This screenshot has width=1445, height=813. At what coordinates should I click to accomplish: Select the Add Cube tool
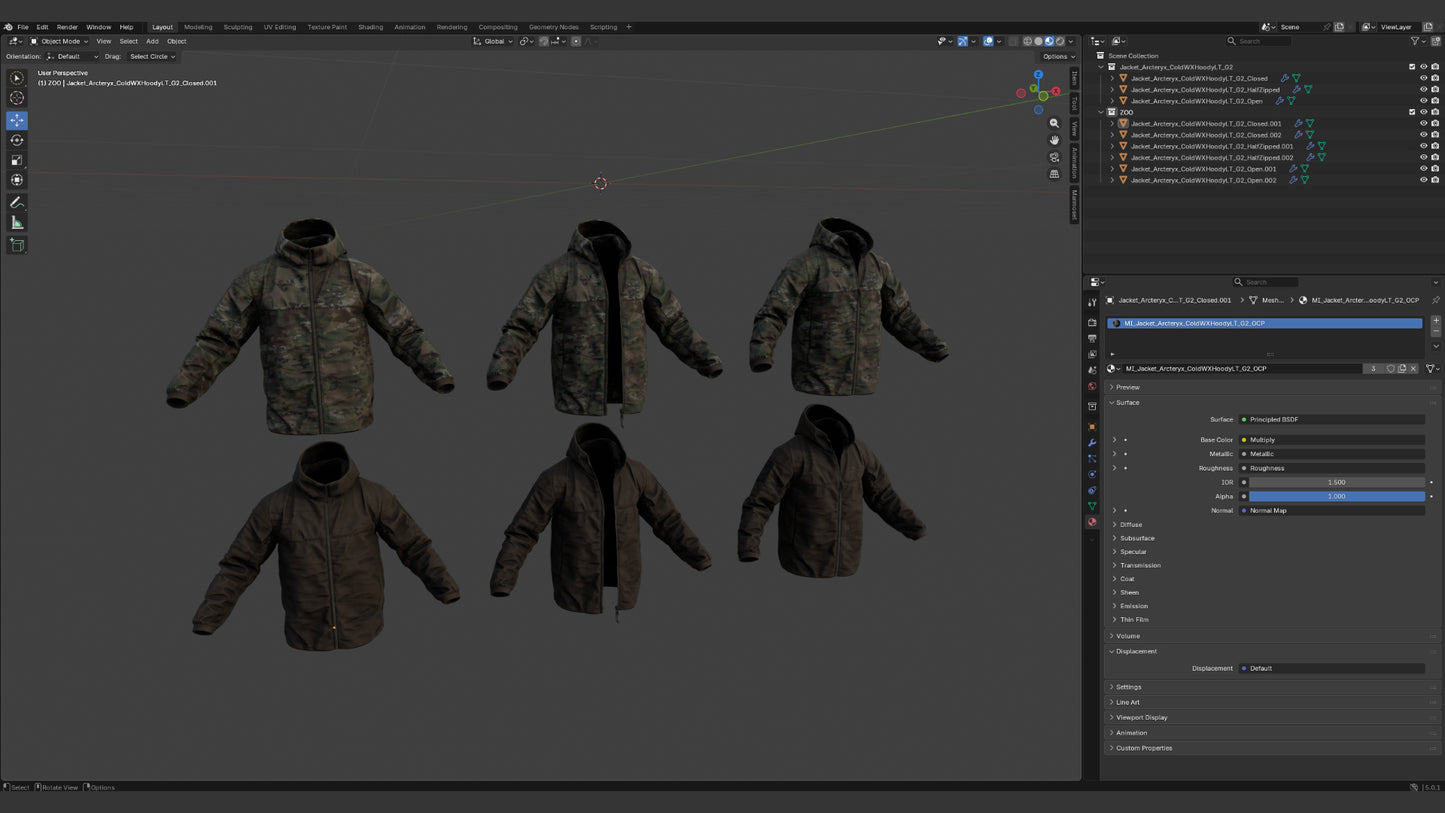17,245
